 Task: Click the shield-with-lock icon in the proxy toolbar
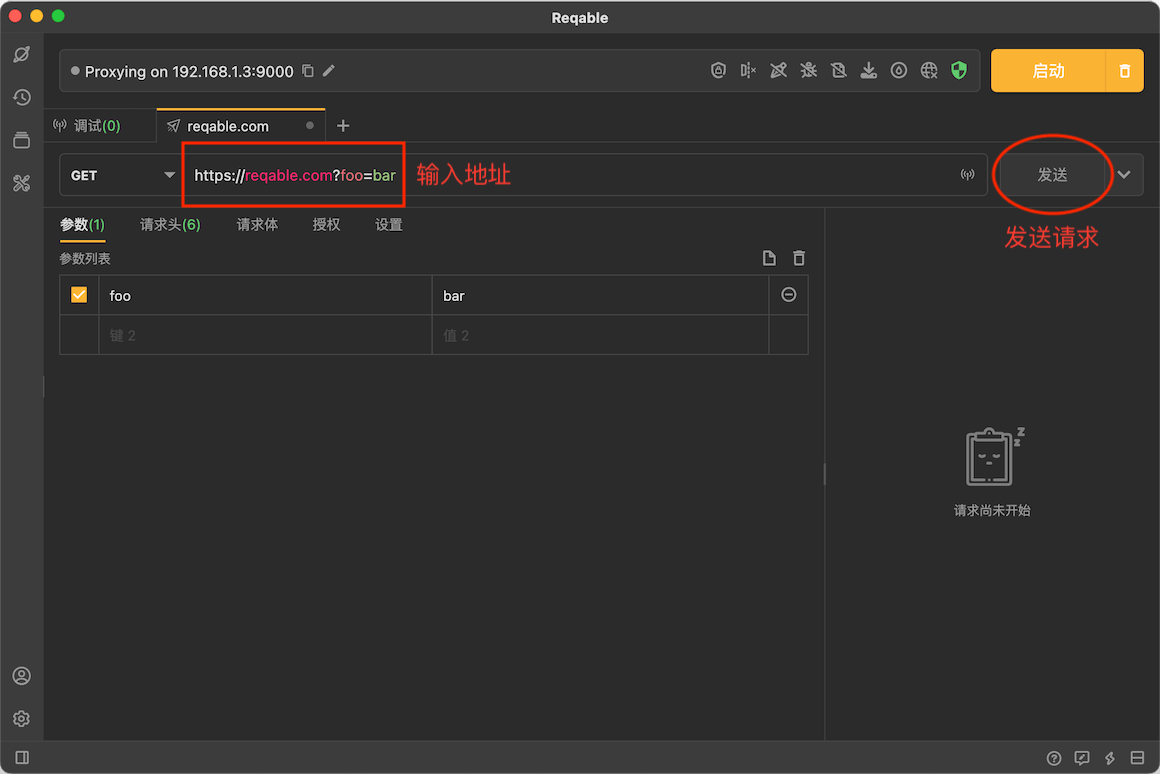tap(718, 70)
